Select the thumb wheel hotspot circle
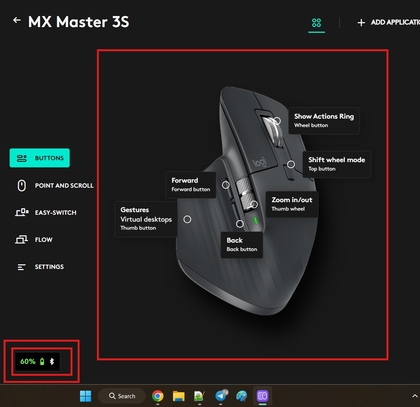This screenshot has width=420, height=407. click(x=254, y=204)
